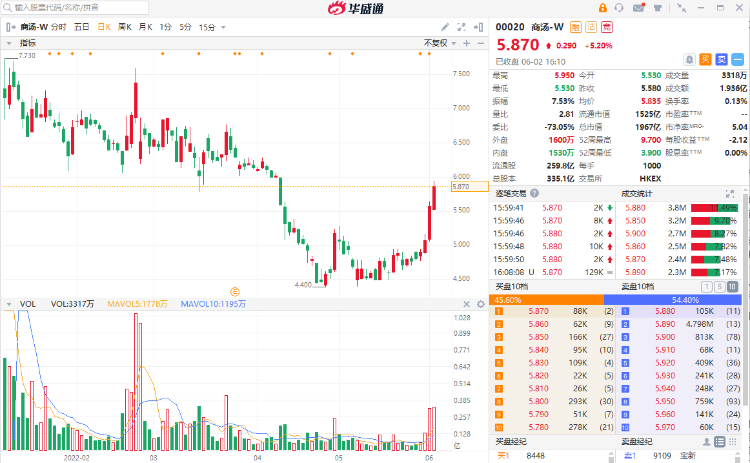Click the 16:08:08 tick trade row
This screenshot has height=463, width=750.
(x=553, y=272)
